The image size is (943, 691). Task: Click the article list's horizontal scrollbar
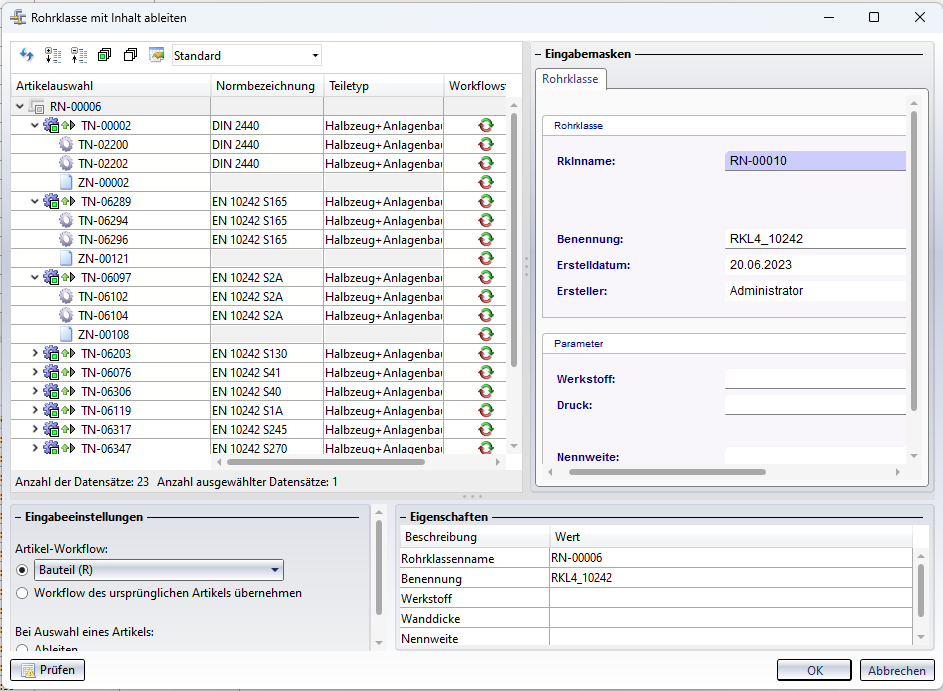325,462
